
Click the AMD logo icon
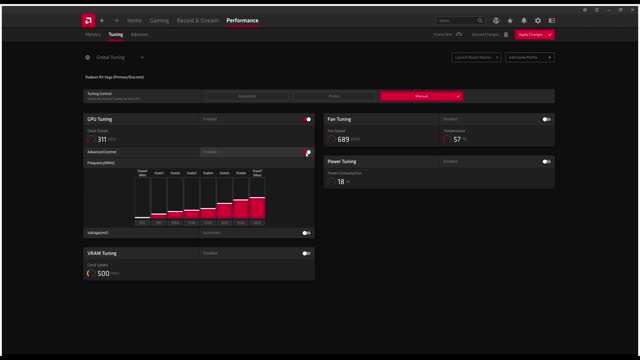point(88,20)
